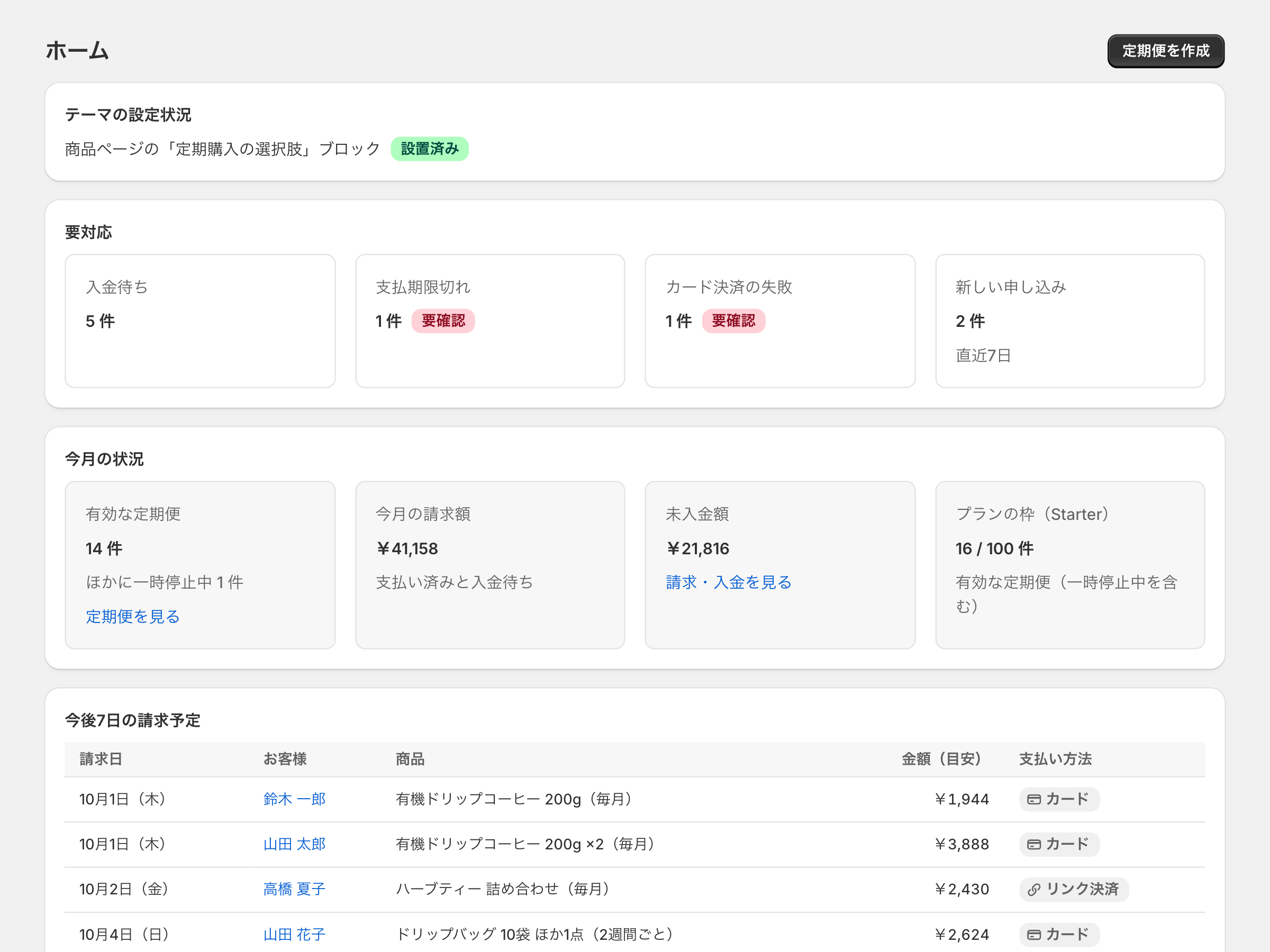This screenshot has width=1270, height=952.
Task: Click 要確認 badge under カード決済の失敗
Action: pos(733,321)
